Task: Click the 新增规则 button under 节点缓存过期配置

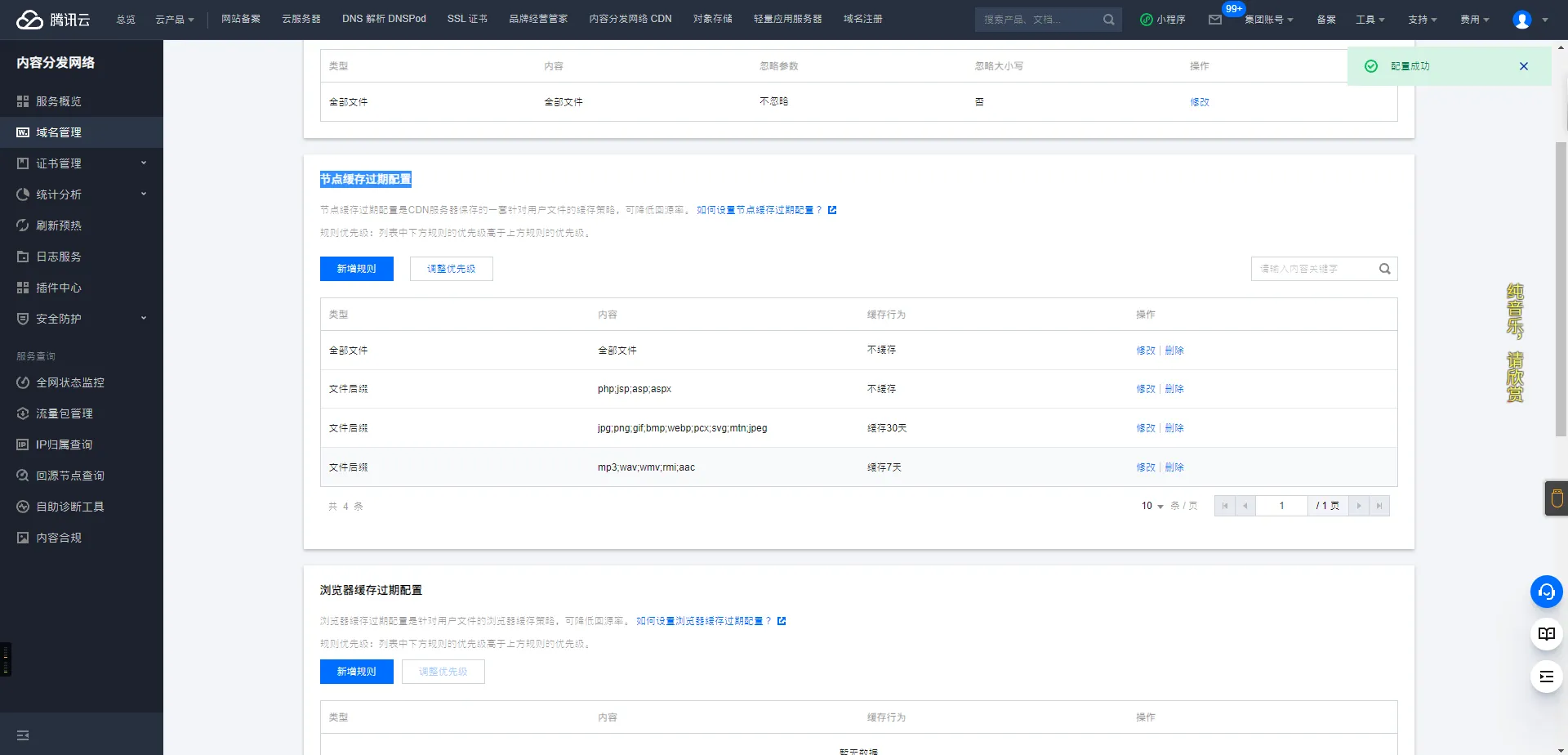Action: point(356,268)
